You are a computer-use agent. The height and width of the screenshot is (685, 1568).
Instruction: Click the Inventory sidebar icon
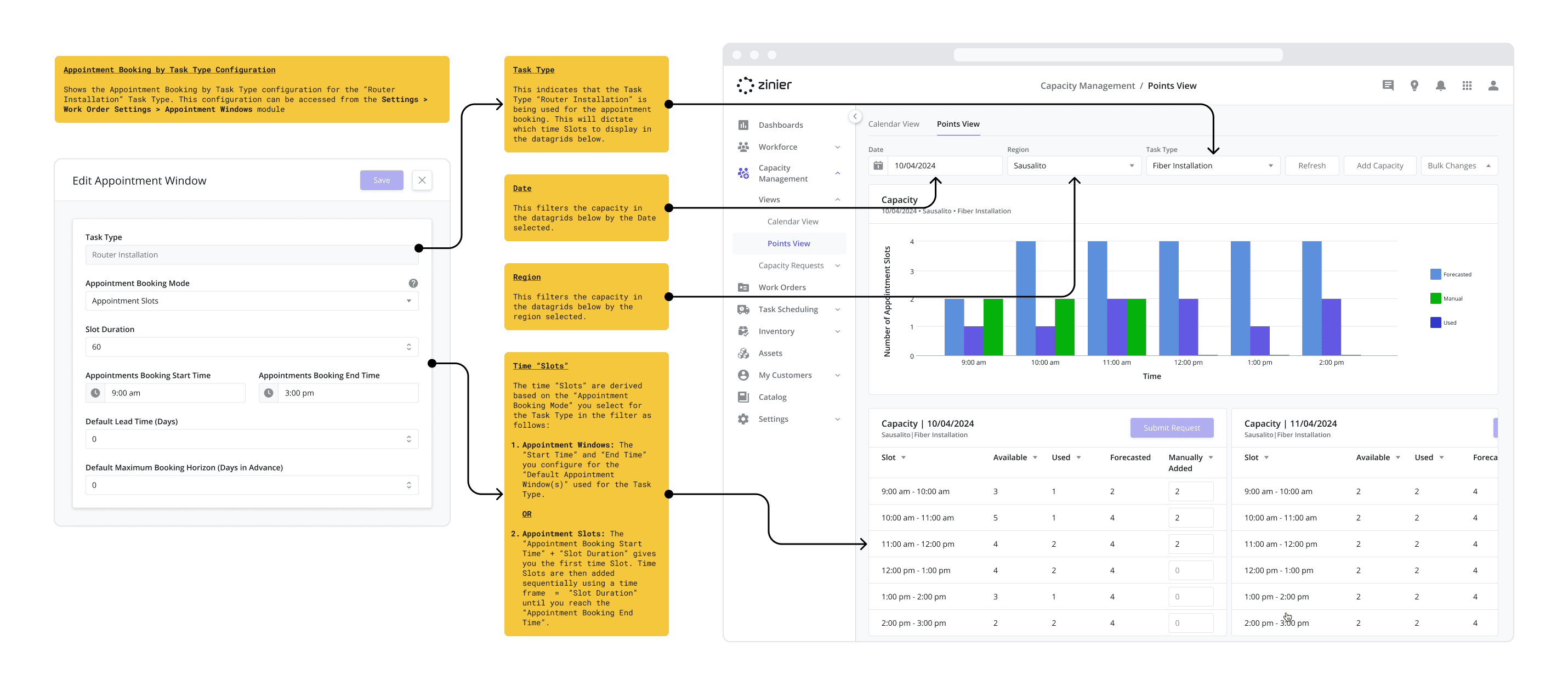tap(743, 331)
